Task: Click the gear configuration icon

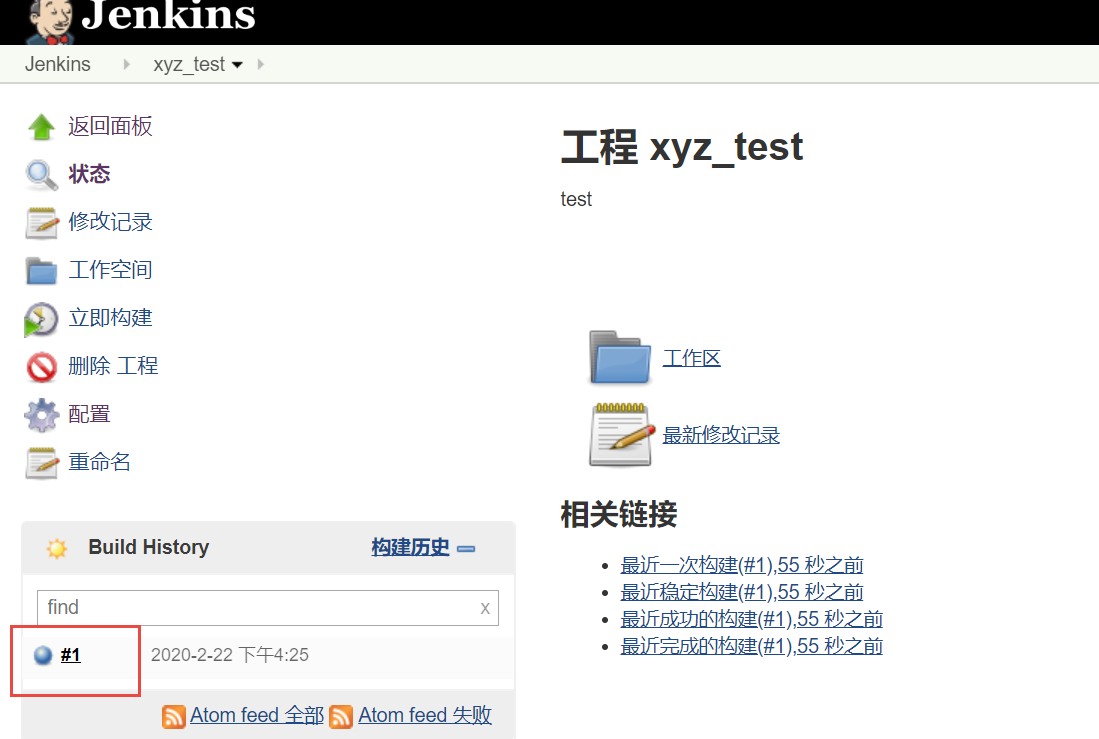Action: [x=41, y=414]
